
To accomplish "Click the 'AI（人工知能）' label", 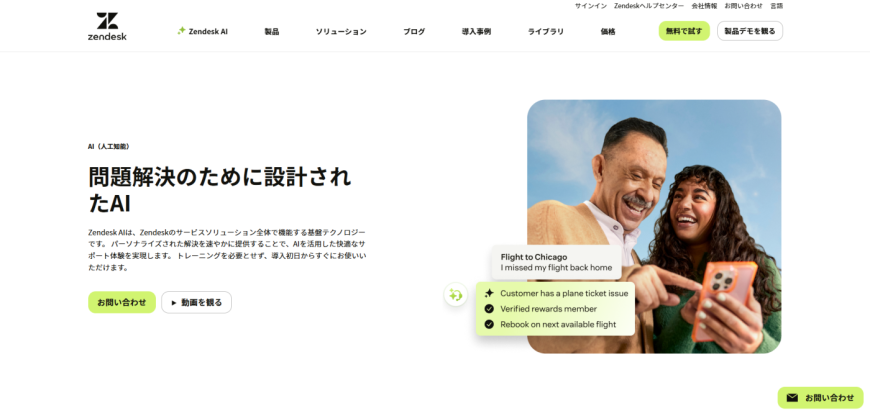I will [x=109, y=146].
